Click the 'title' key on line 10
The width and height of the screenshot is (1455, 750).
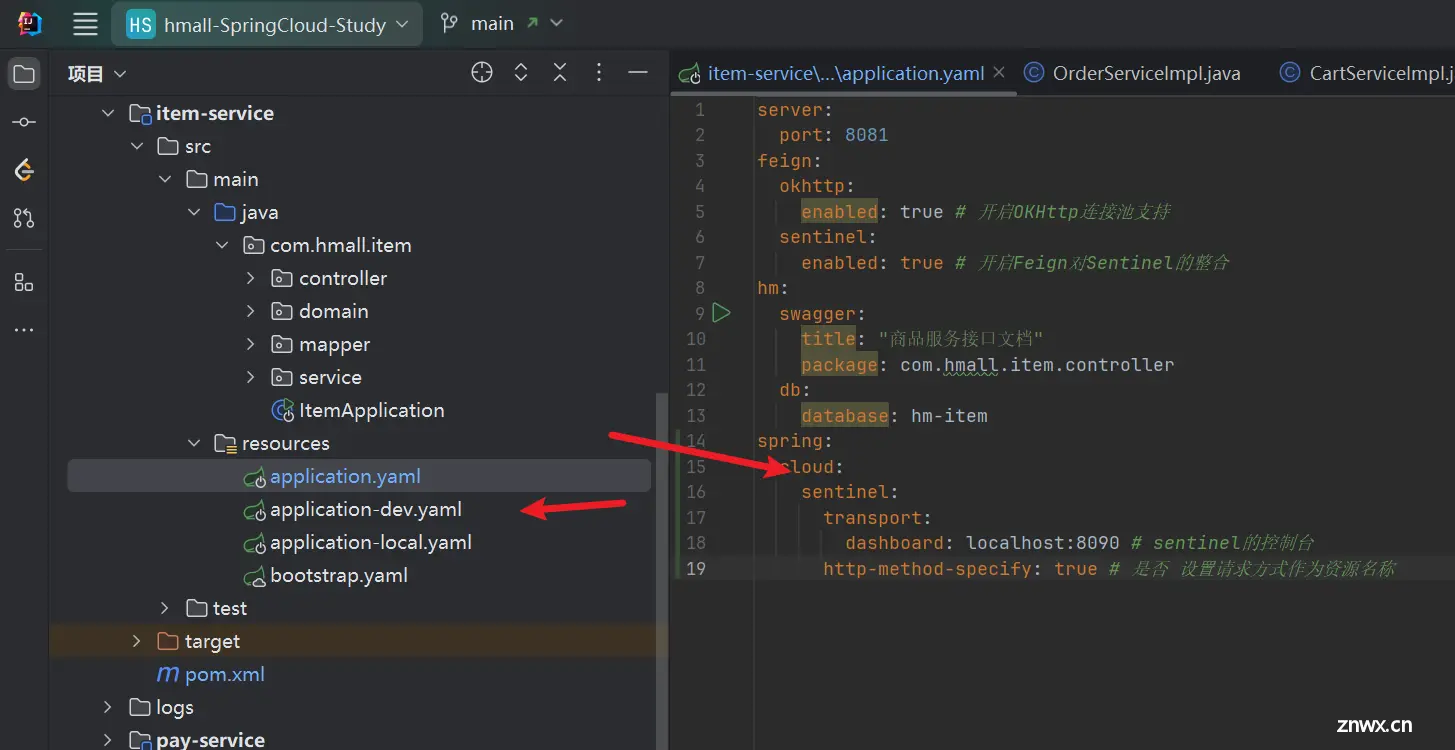tap(828, 339)
